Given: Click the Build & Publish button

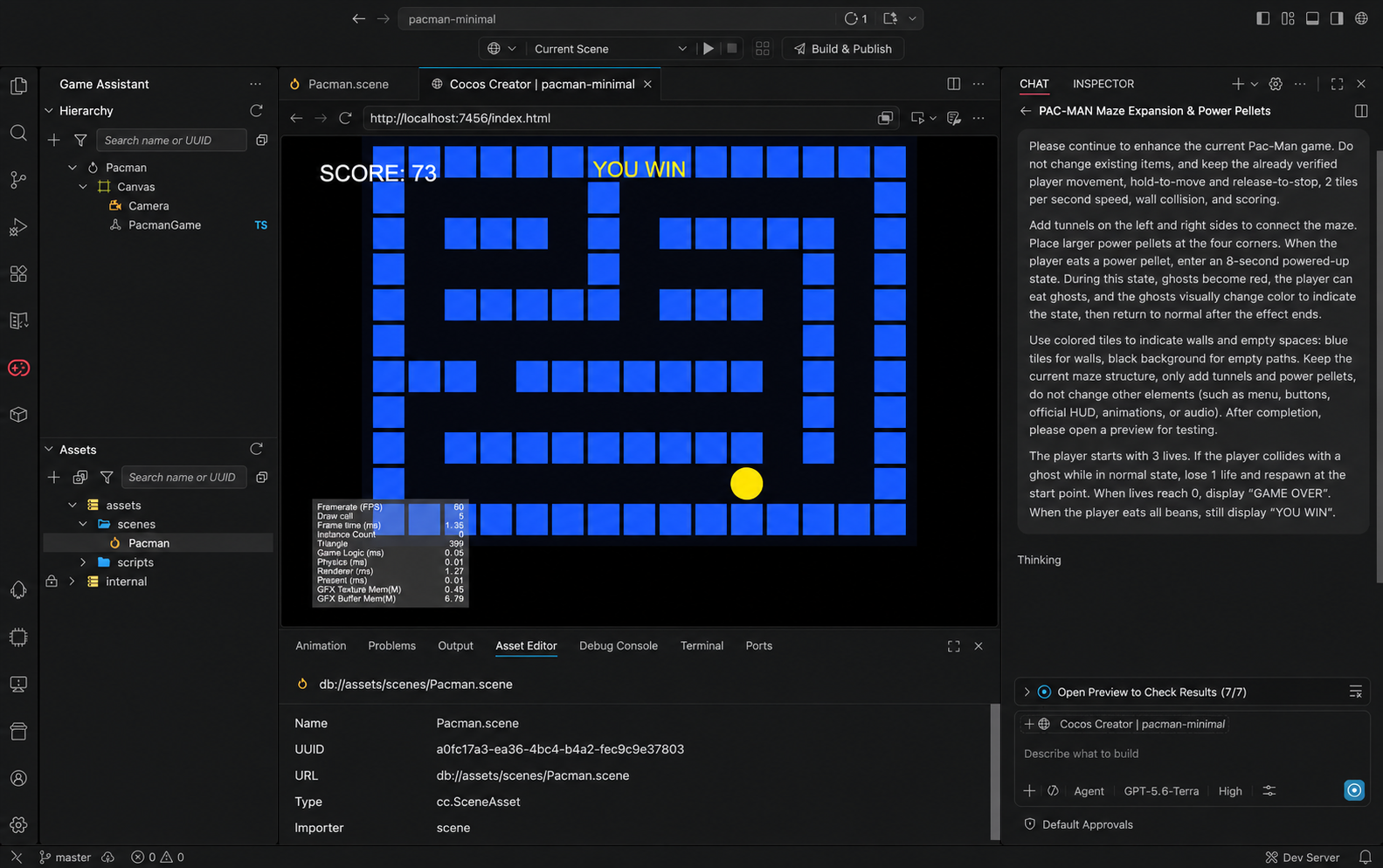Looking at the screenshot, I should pos(842,49).
